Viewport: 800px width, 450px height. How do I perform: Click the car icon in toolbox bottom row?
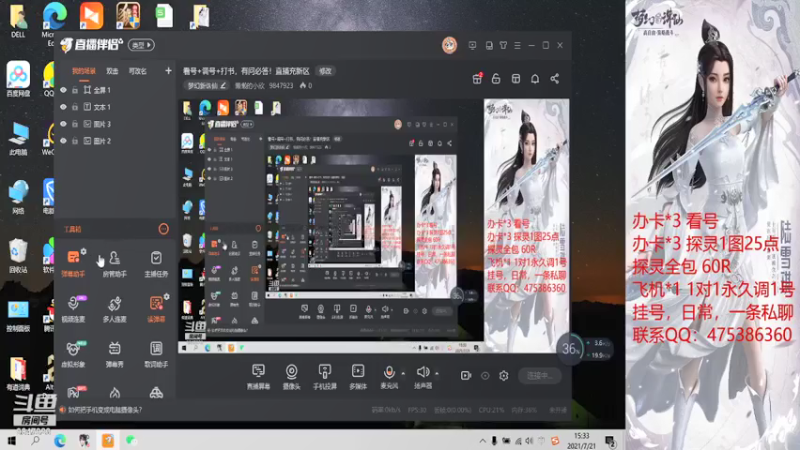pos(156,392)
